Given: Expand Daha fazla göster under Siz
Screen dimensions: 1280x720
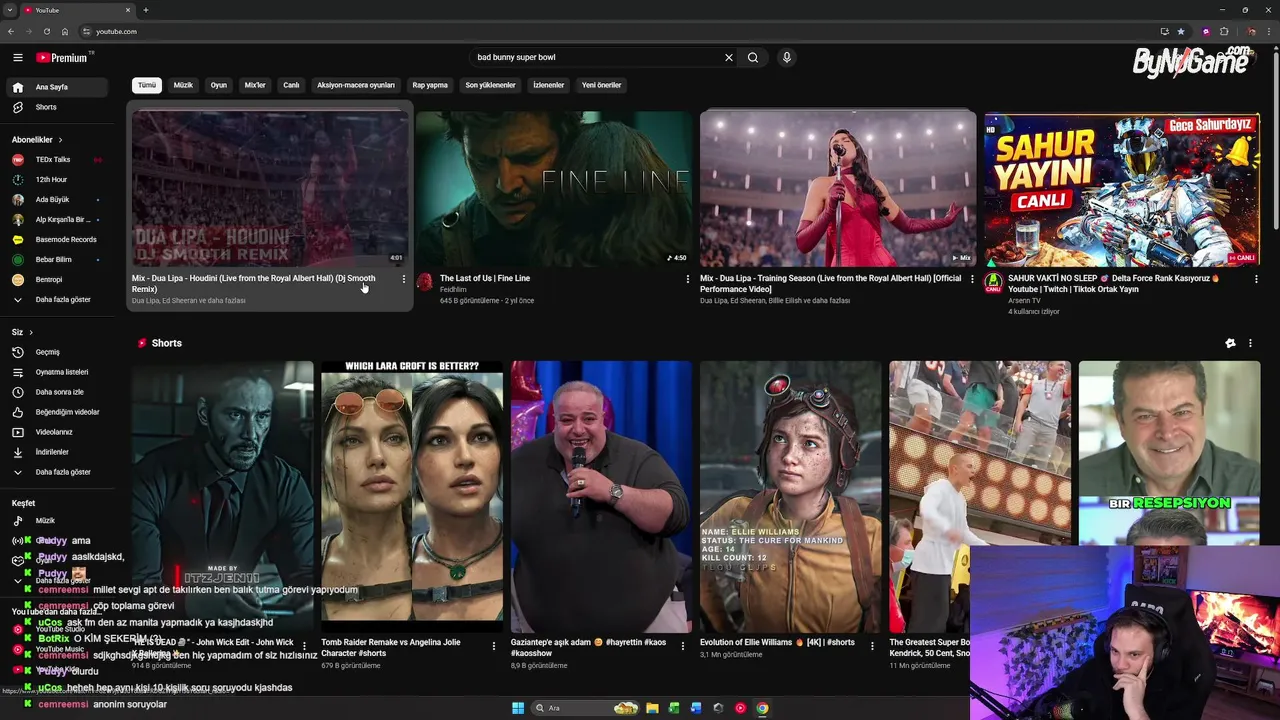Looking at the screenshot, I should pos(56,472).
